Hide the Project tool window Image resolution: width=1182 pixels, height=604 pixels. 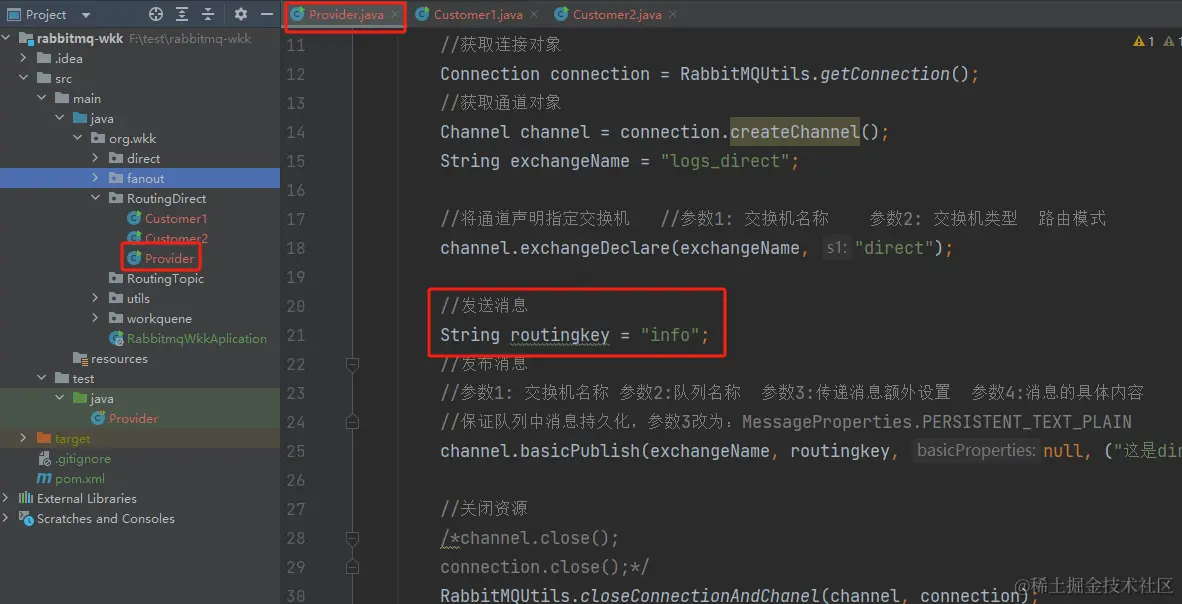(266, 14)
